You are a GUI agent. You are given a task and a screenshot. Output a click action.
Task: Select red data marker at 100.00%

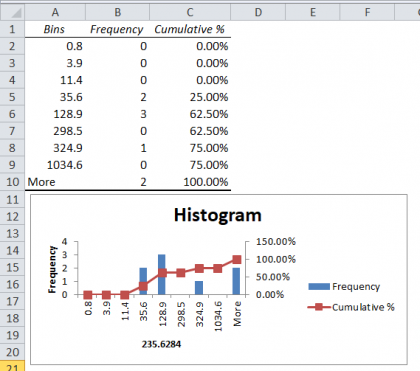coord(237,259)
